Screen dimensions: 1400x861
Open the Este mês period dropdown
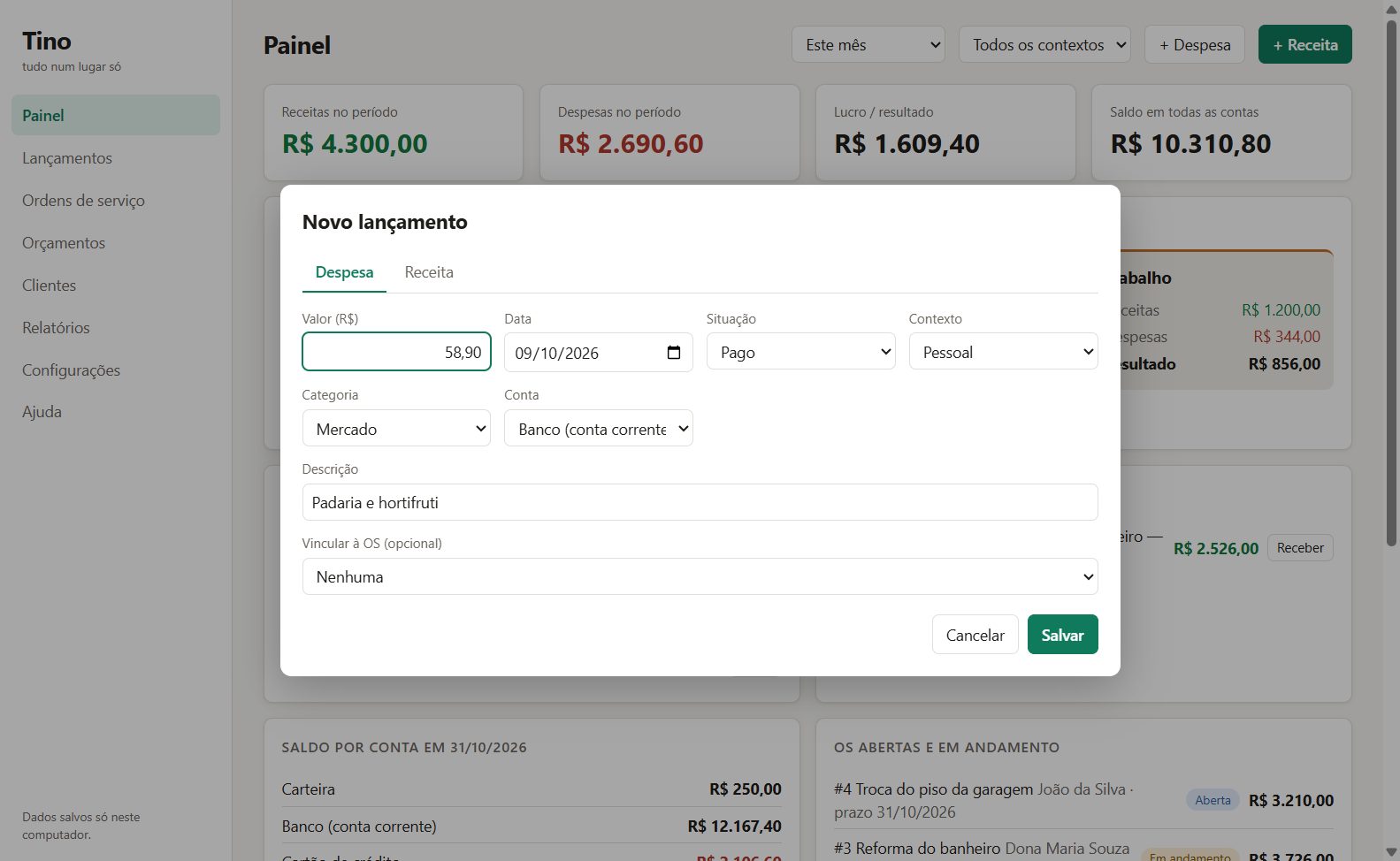(868, 44)
